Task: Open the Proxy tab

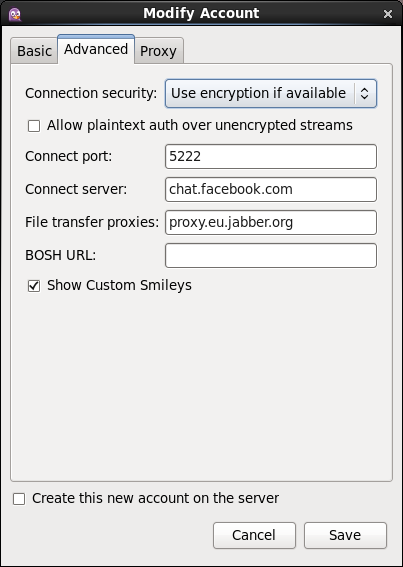Action: tap(158, 51)
